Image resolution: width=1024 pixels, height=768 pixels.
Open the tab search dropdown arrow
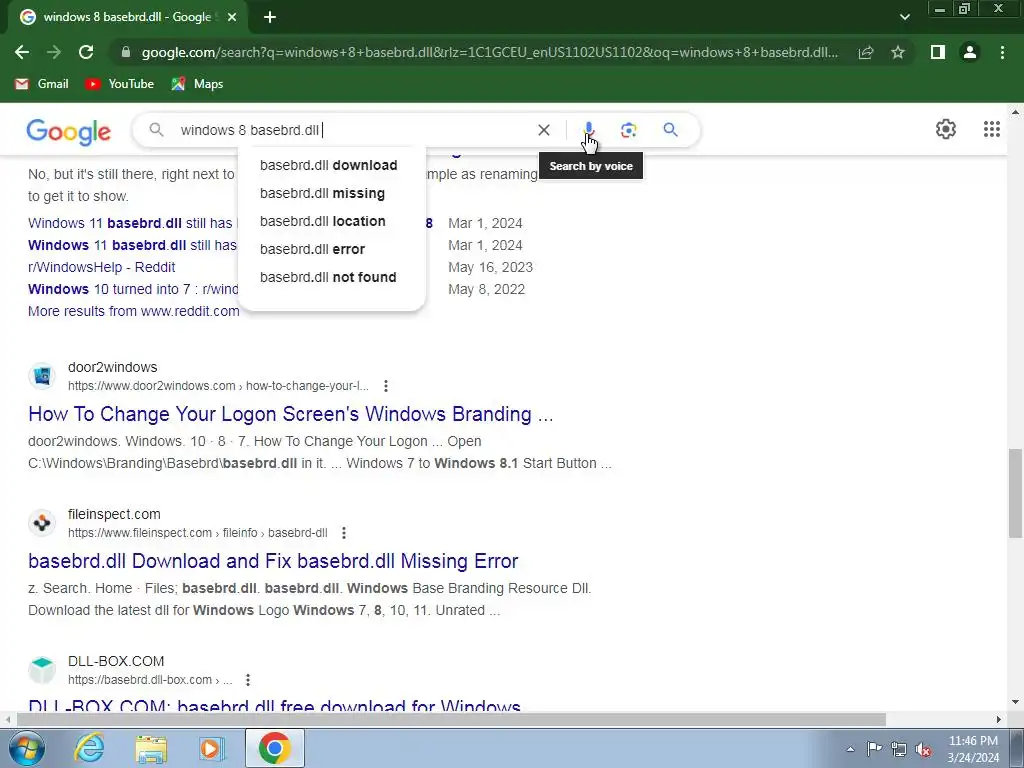(904, 18)
